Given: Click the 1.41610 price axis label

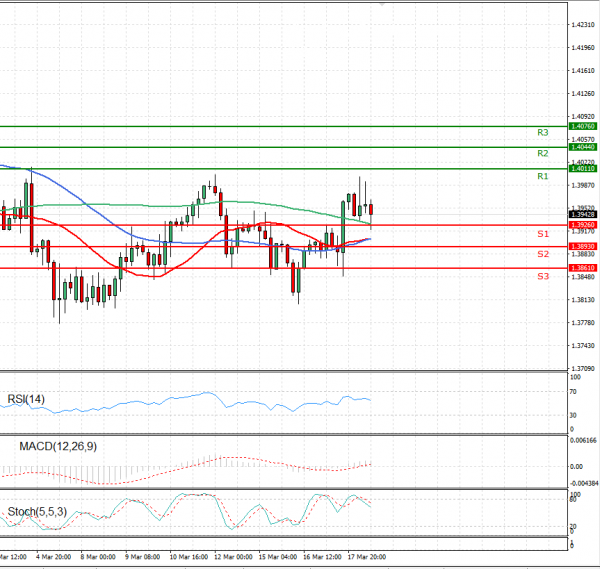Looking at the screenshot, I should point(583,71).
